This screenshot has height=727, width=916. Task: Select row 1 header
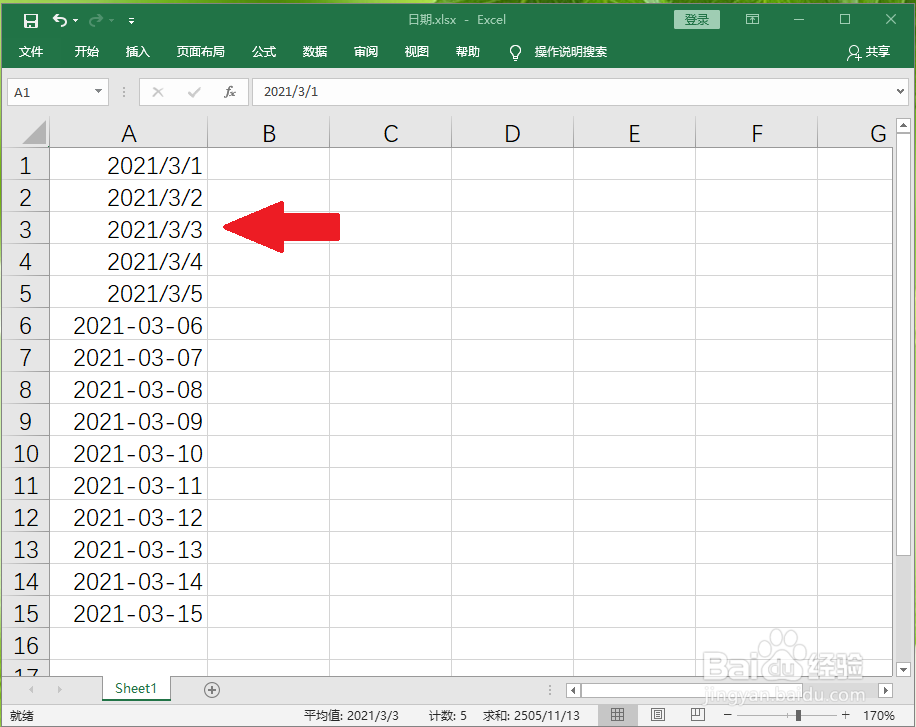(25, 166)
